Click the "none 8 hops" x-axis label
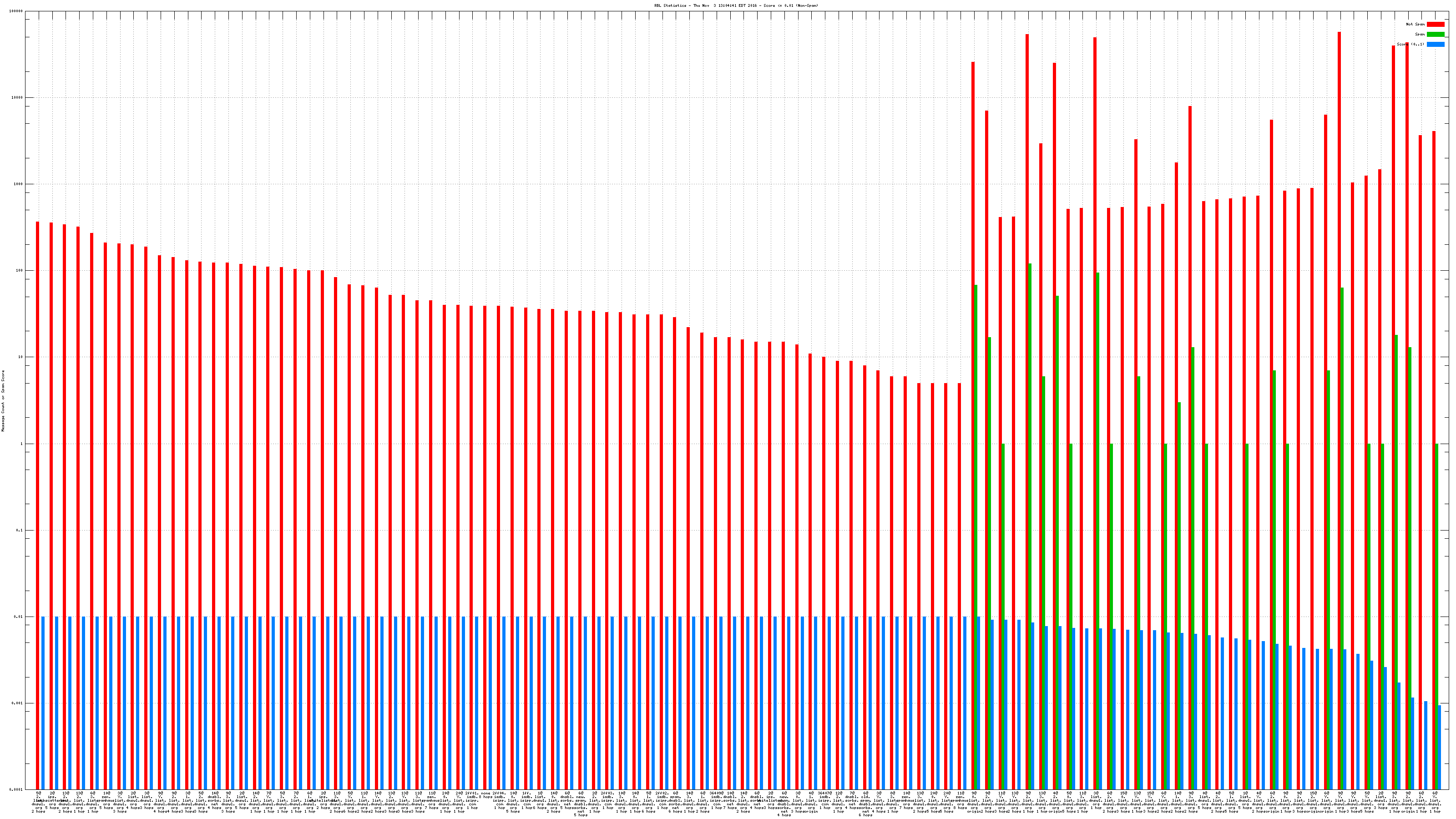The image size is (1456, 819). point(485,795)
